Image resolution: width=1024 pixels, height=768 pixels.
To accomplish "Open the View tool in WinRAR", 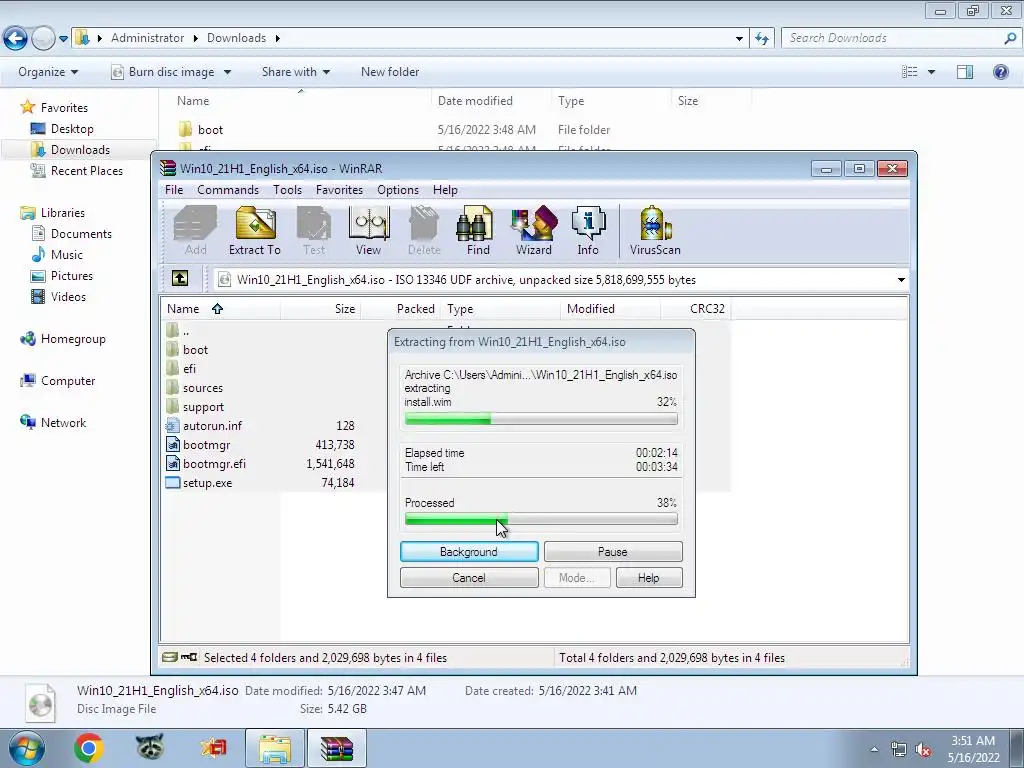I will pos(368,230).
